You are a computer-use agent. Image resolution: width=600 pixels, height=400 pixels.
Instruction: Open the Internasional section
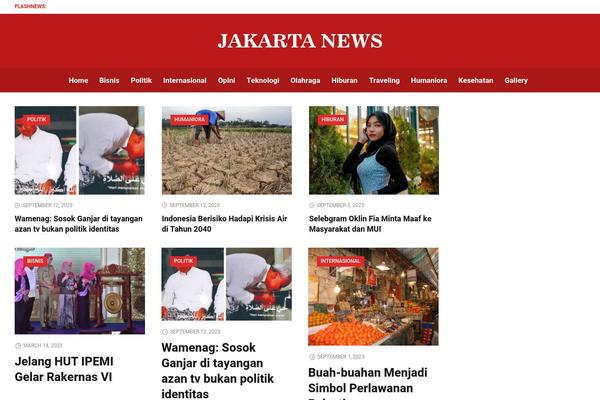point(184,80)
